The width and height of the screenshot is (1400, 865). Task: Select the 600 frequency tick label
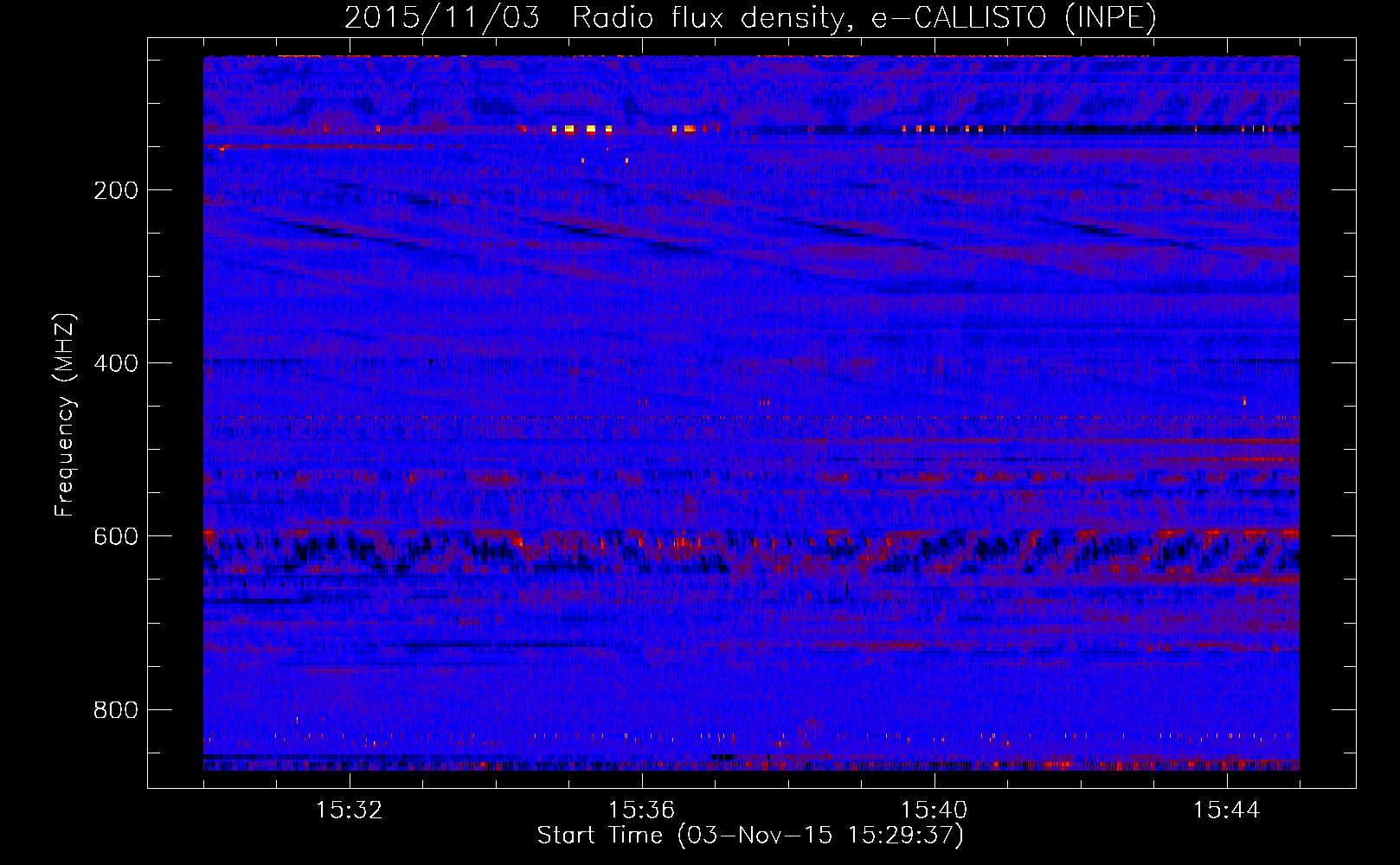coord(116,536)
